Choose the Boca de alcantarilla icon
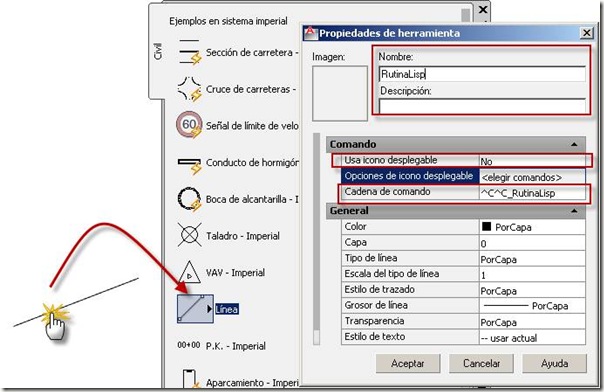 [189, 199]
